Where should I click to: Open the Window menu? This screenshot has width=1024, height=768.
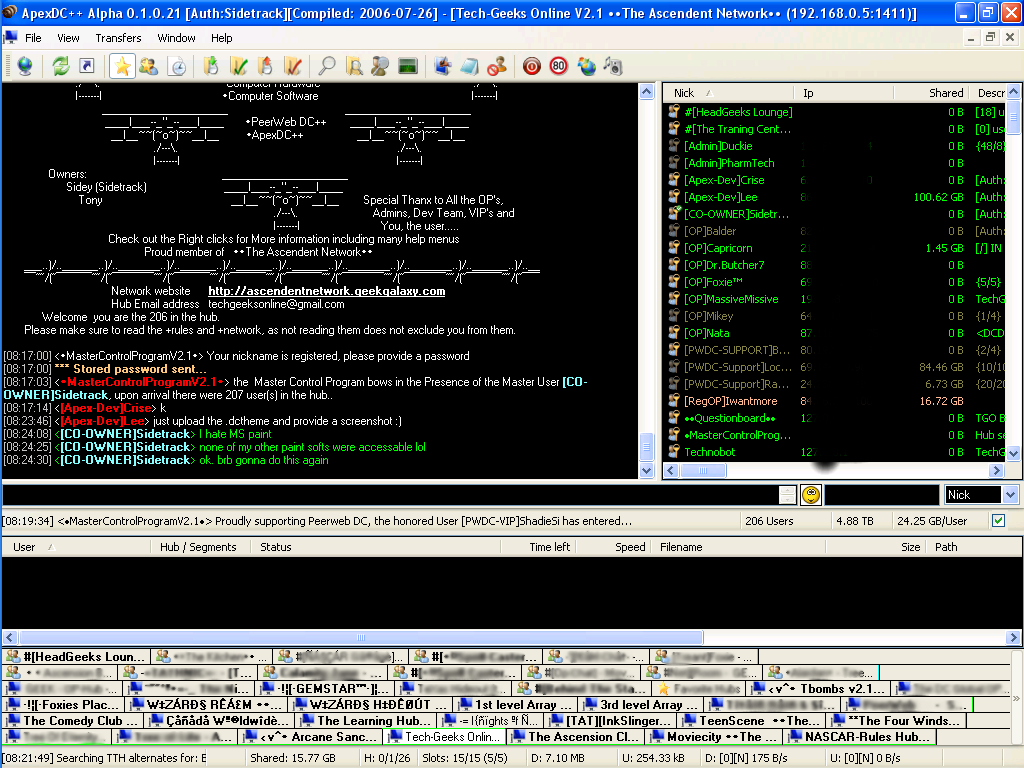[x=176, y=38]
